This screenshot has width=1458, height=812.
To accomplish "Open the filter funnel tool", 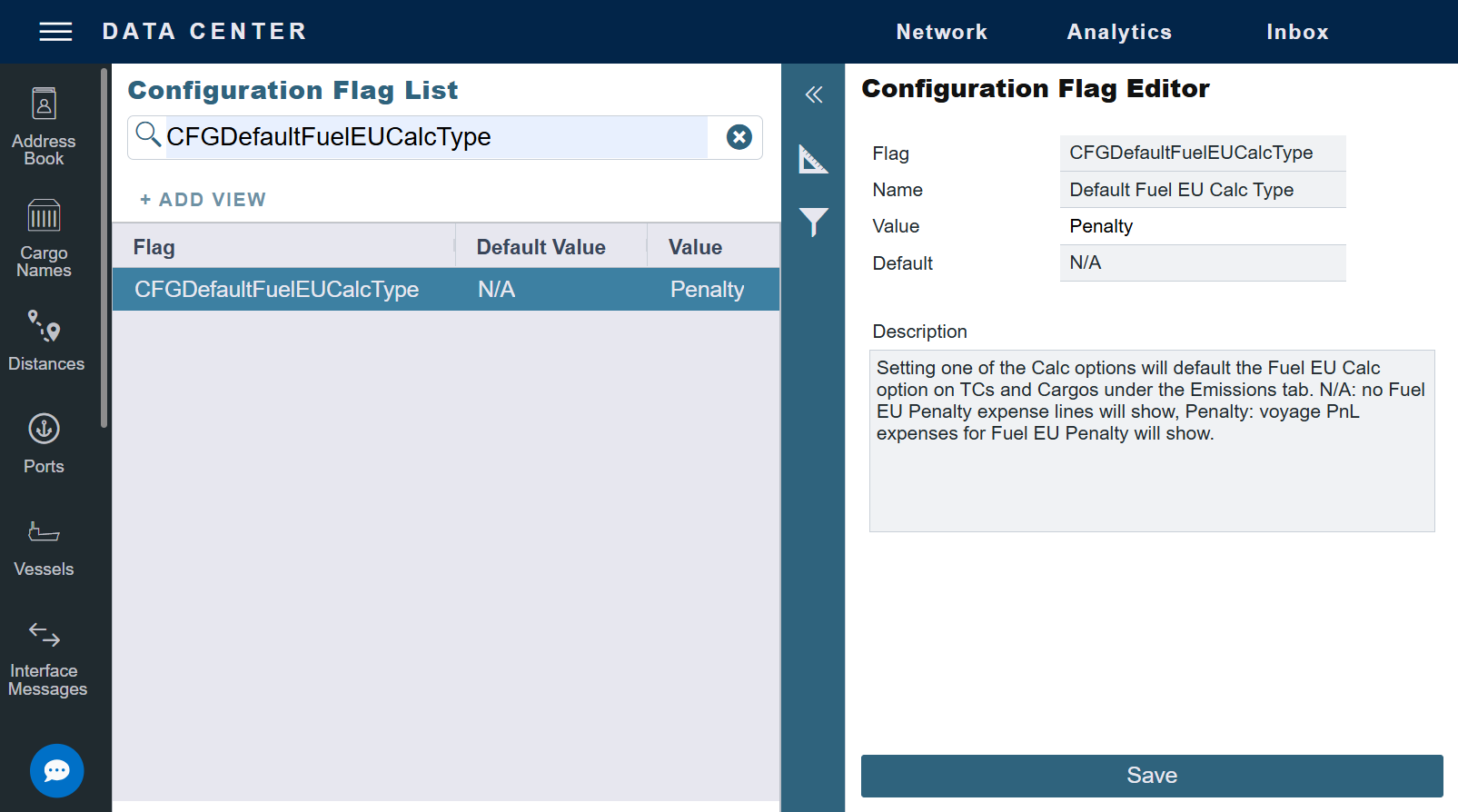I will (813, 222).
